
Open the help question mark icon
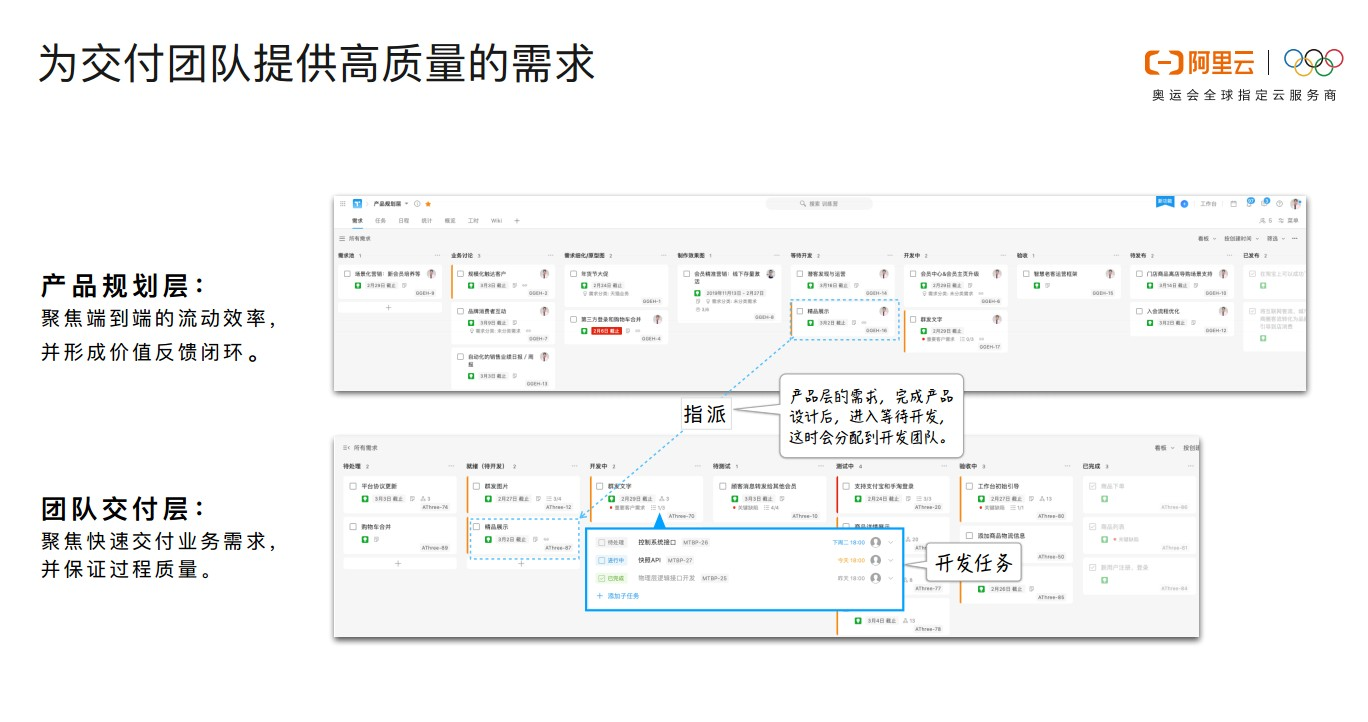coord(1280,203)
